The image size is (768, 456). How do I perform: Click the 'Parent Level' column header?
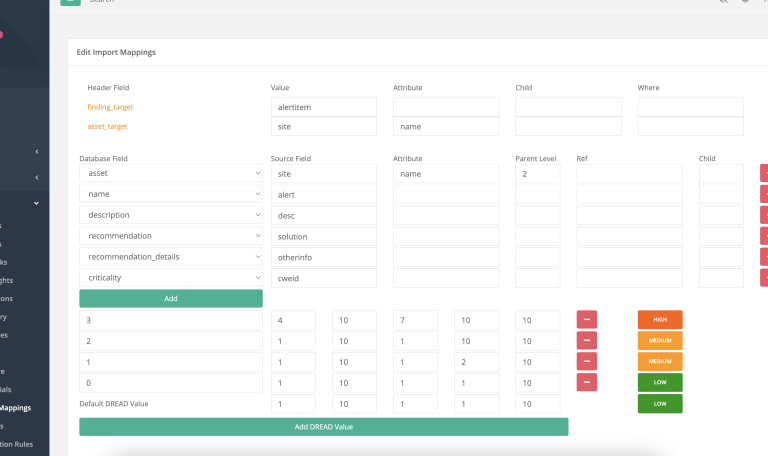pos(536,158)
